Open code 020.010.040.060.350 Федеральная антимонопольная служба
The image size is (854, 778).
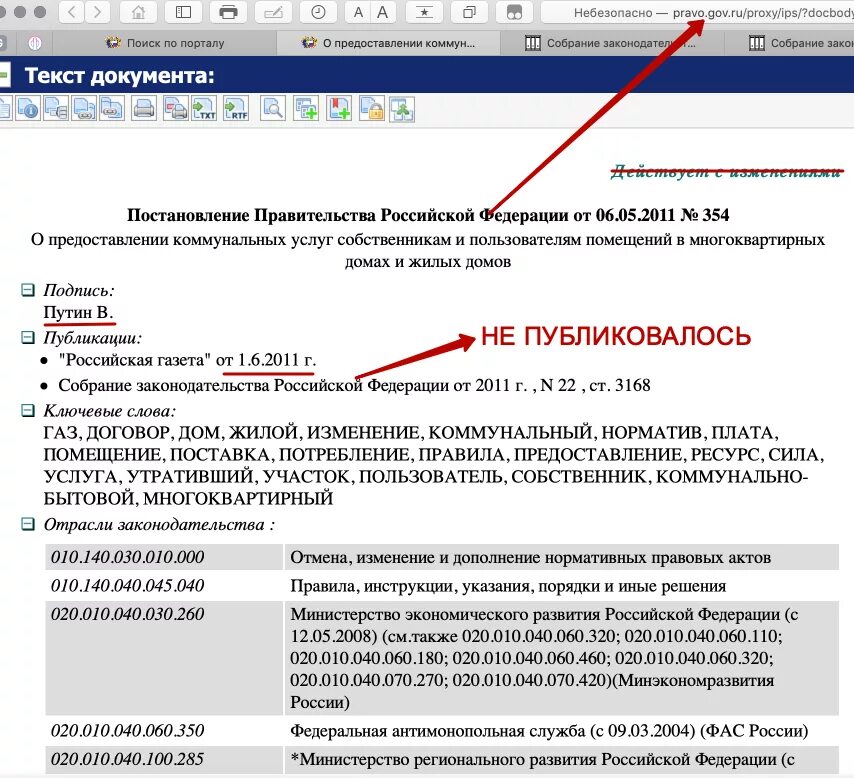coord(127,730)
